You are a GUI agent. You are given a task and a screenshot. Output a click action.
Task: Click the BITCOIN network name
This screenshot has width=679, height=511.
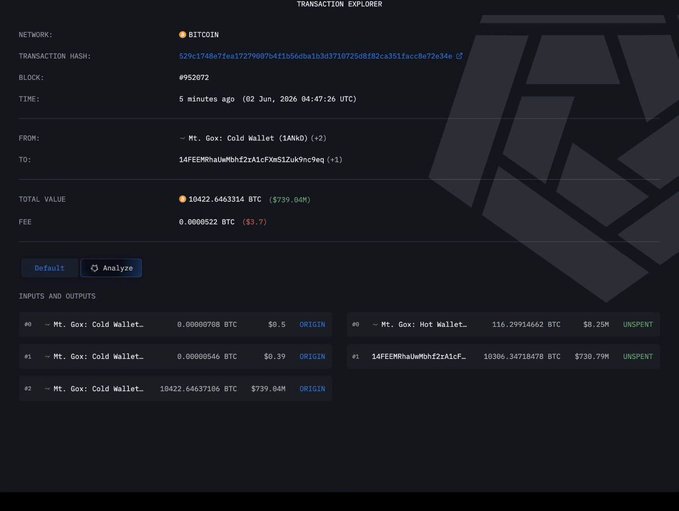[x=204, y=35]
